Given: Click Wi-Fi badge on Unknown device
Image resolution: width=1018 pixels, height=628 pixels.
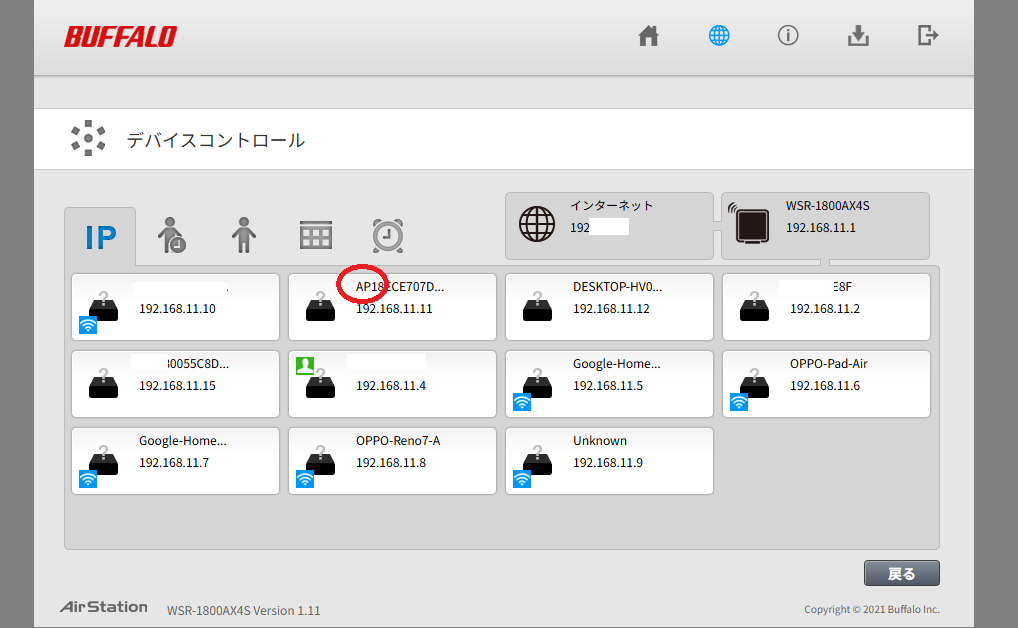Looking at the screenshot, I should coord(522,479).
